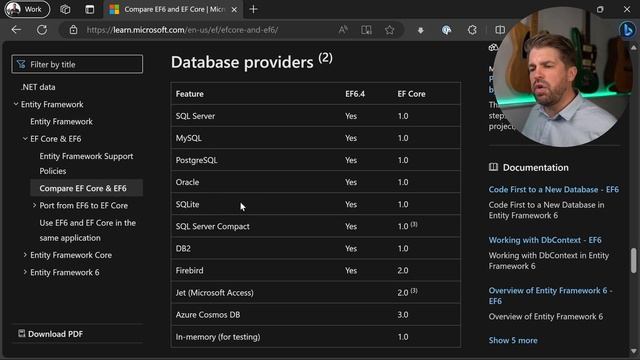The width and height of the screenshot is (640, 360).
Task: Click the password shield extension icon
Action: coord(447,30)
